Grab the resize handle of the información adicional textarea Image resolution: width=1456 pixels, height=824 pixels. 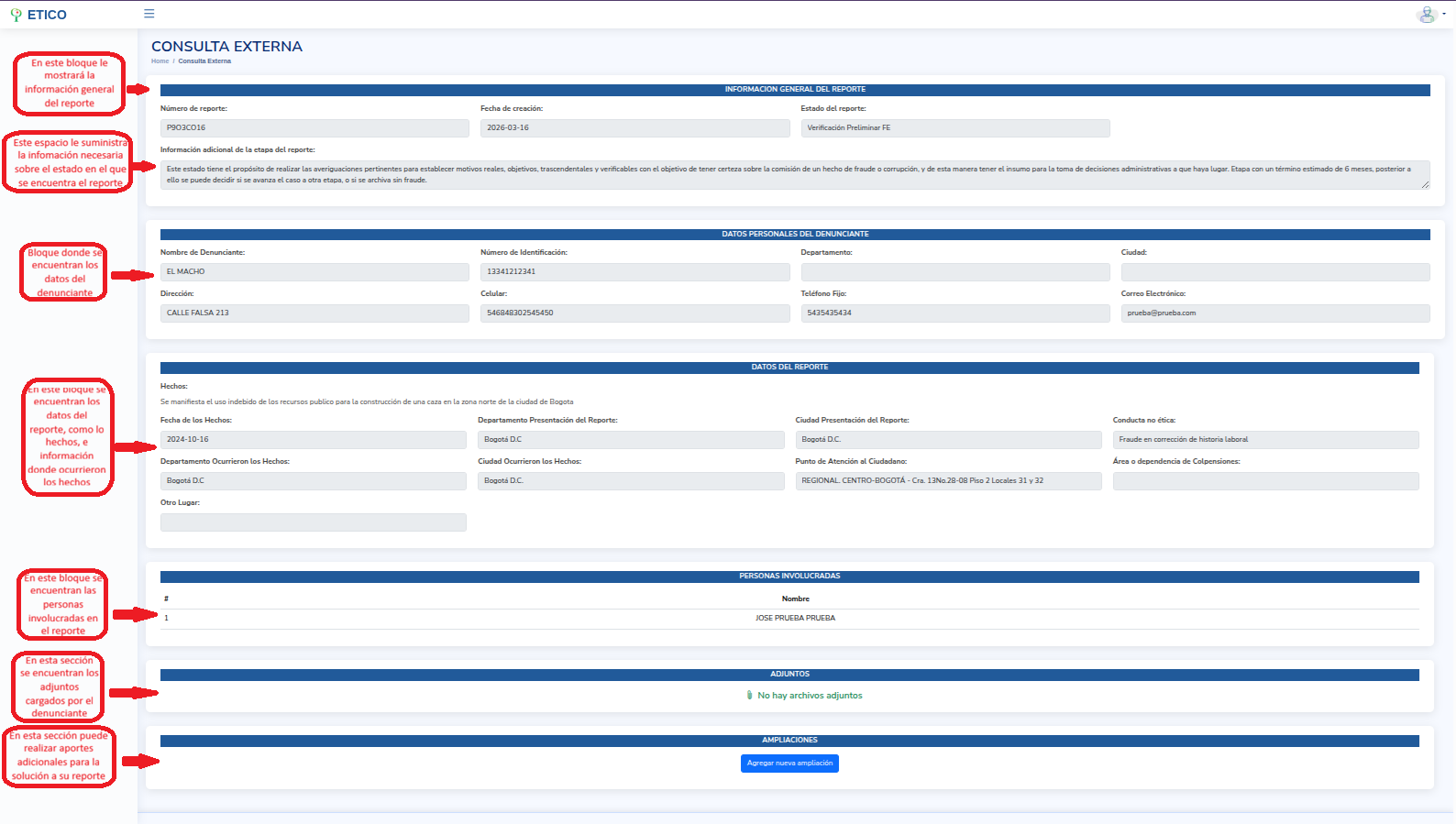click(1425, 185)
